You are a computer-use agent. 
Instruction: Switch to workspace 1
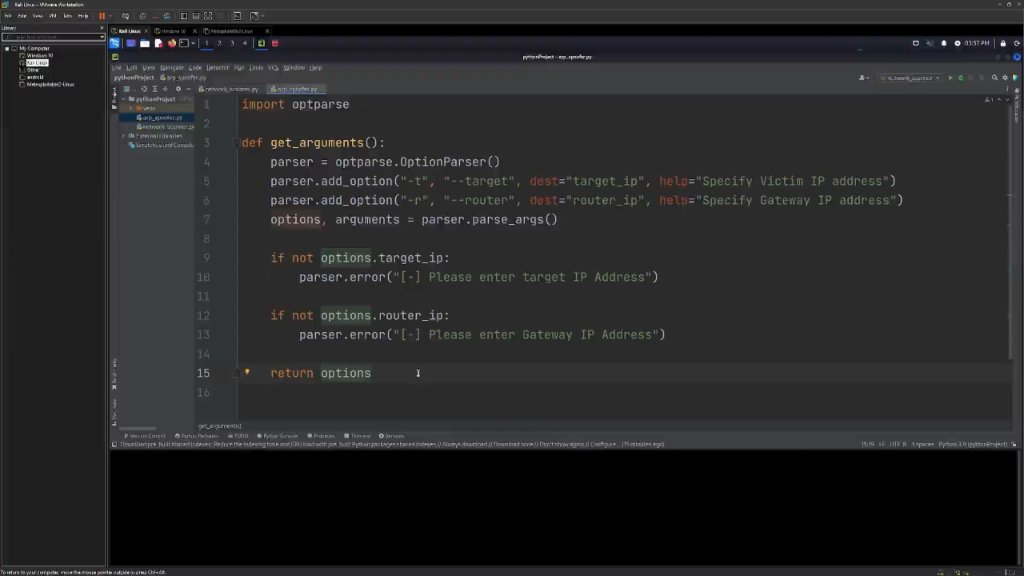(x=206, y=43)
